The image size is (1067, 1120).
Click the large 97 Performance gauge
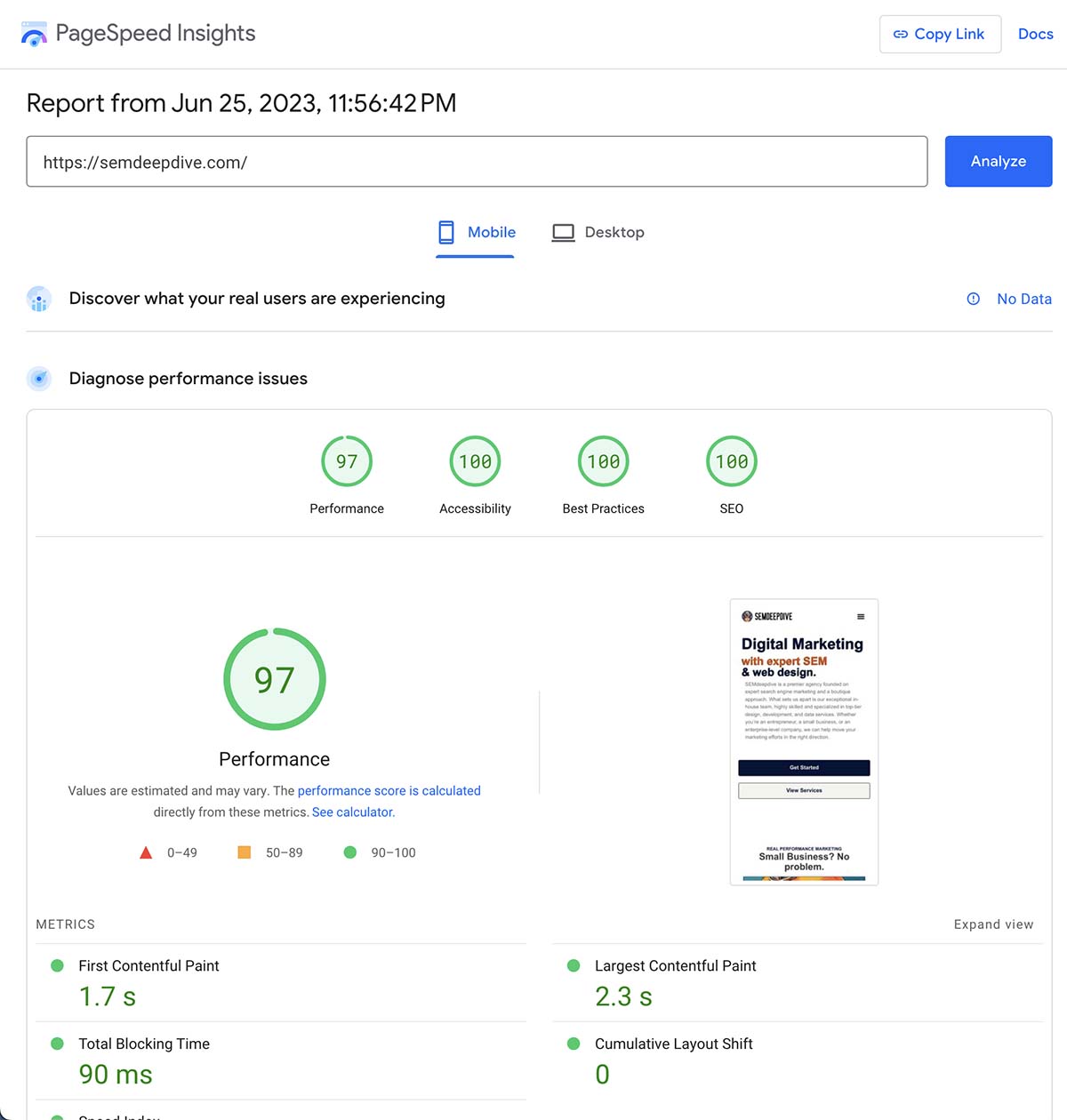coord(275,680)
